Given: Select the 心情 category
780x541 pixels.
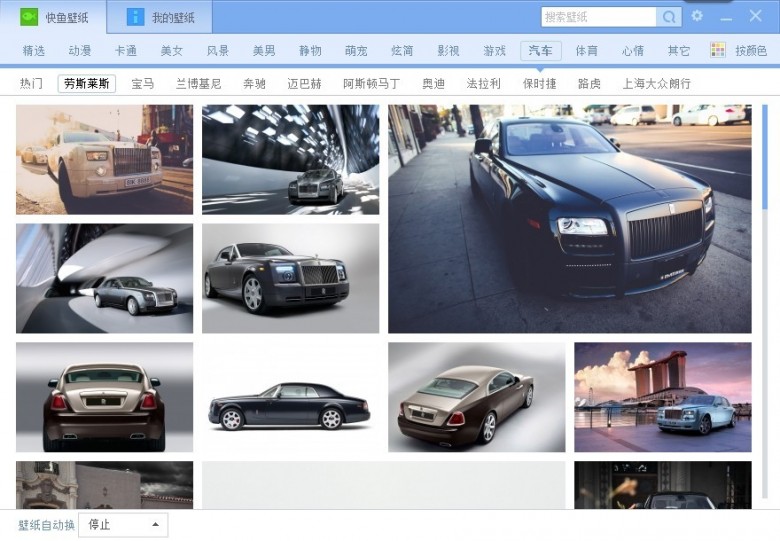Looking at the screenshot, I should pos(633,51).
